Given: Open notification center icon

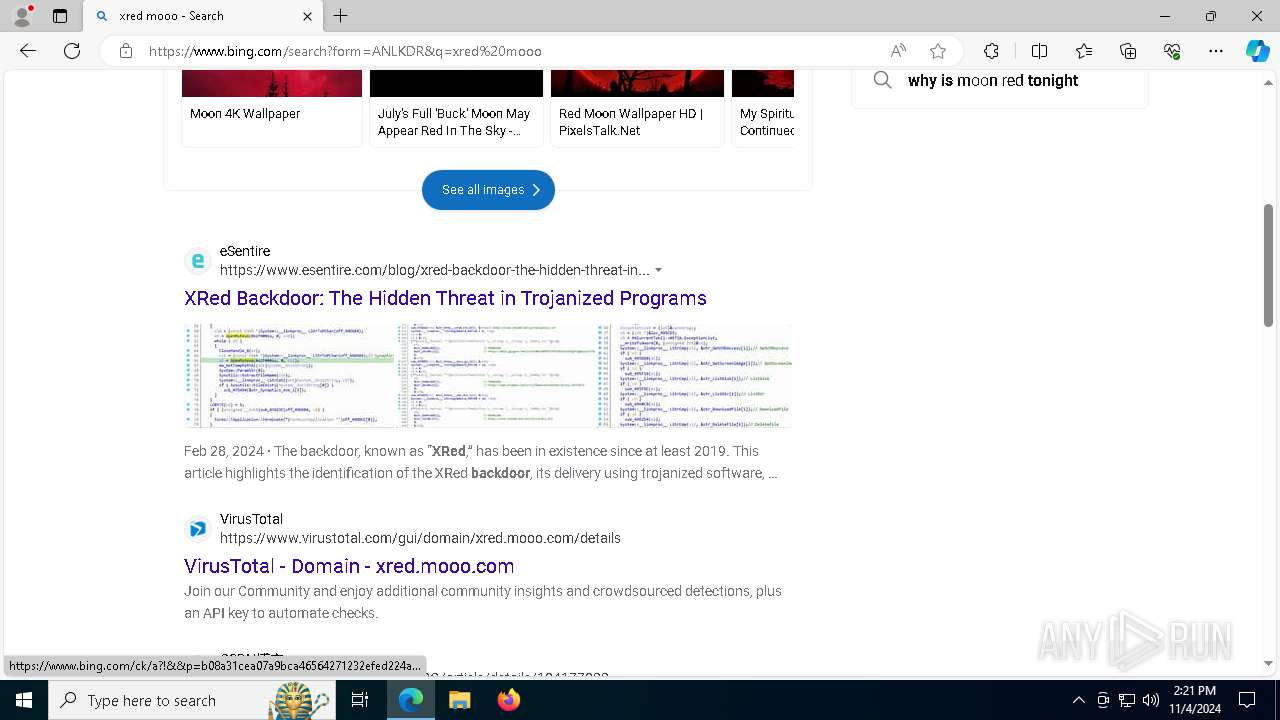Looking at the screenshot, I should click(x=1247, y=700).
